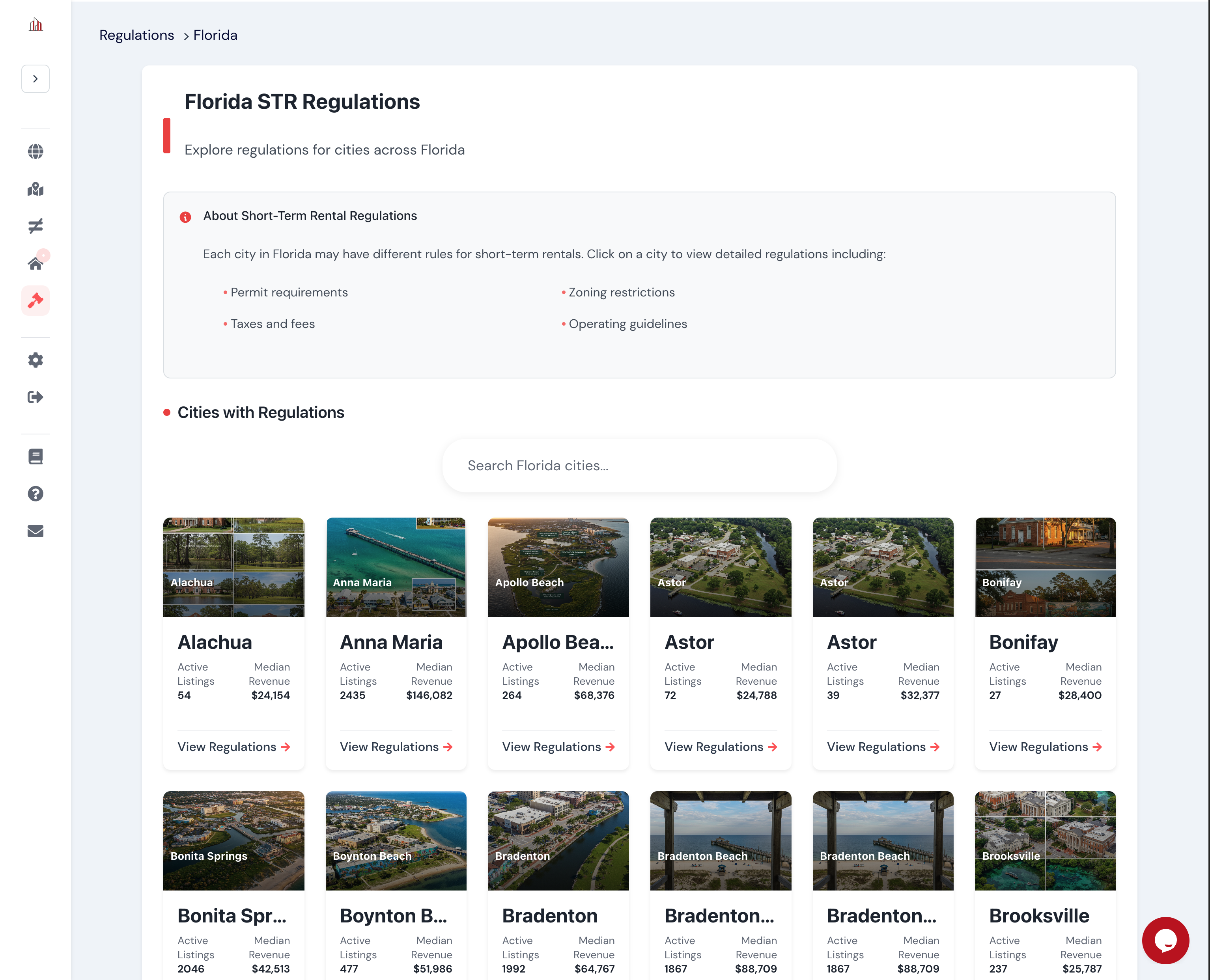Open the Apollo Beach thumbnail image

[558, 567]
